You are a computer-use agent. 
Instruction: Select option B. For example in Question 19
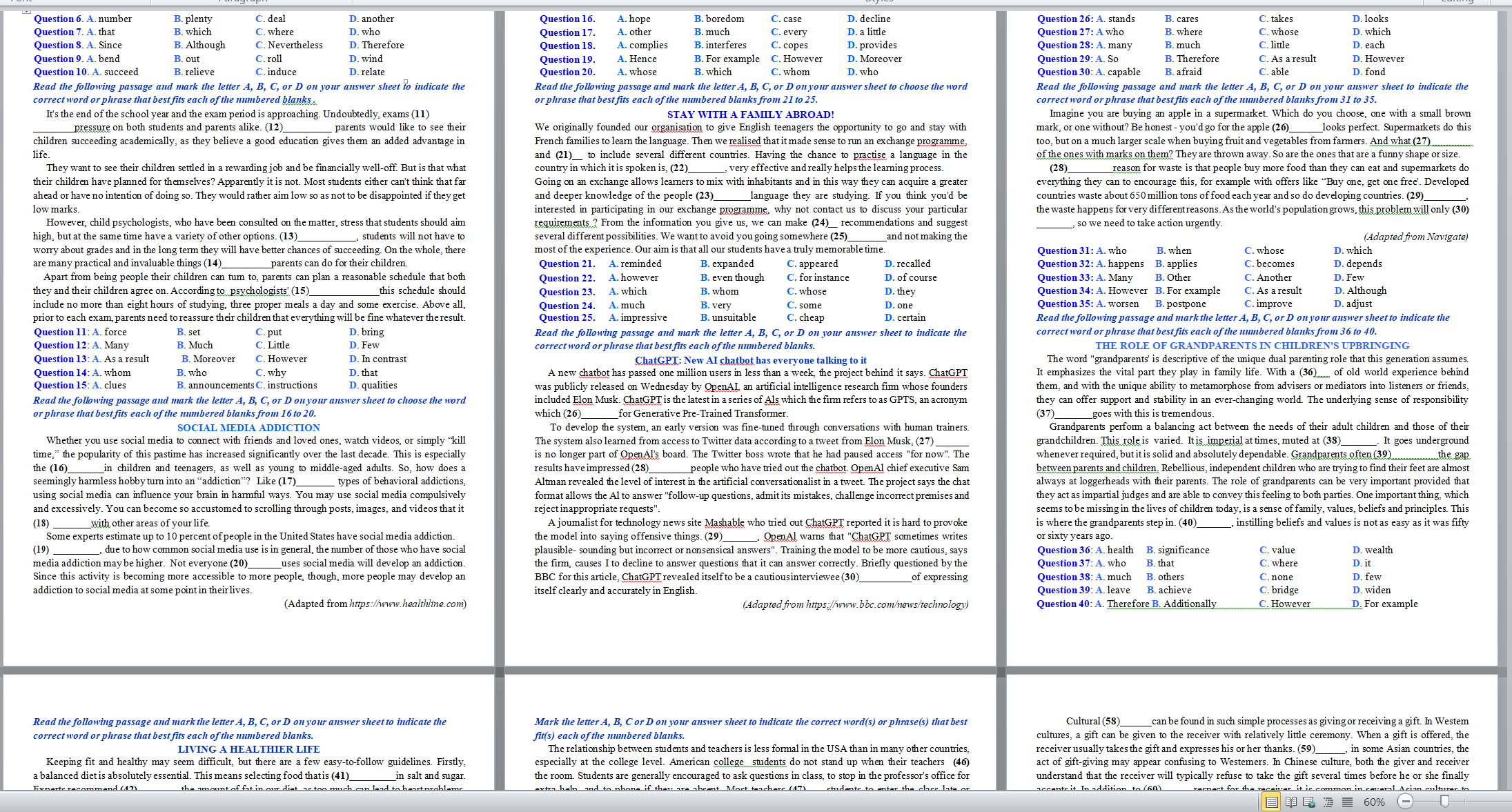click(727, 59)
